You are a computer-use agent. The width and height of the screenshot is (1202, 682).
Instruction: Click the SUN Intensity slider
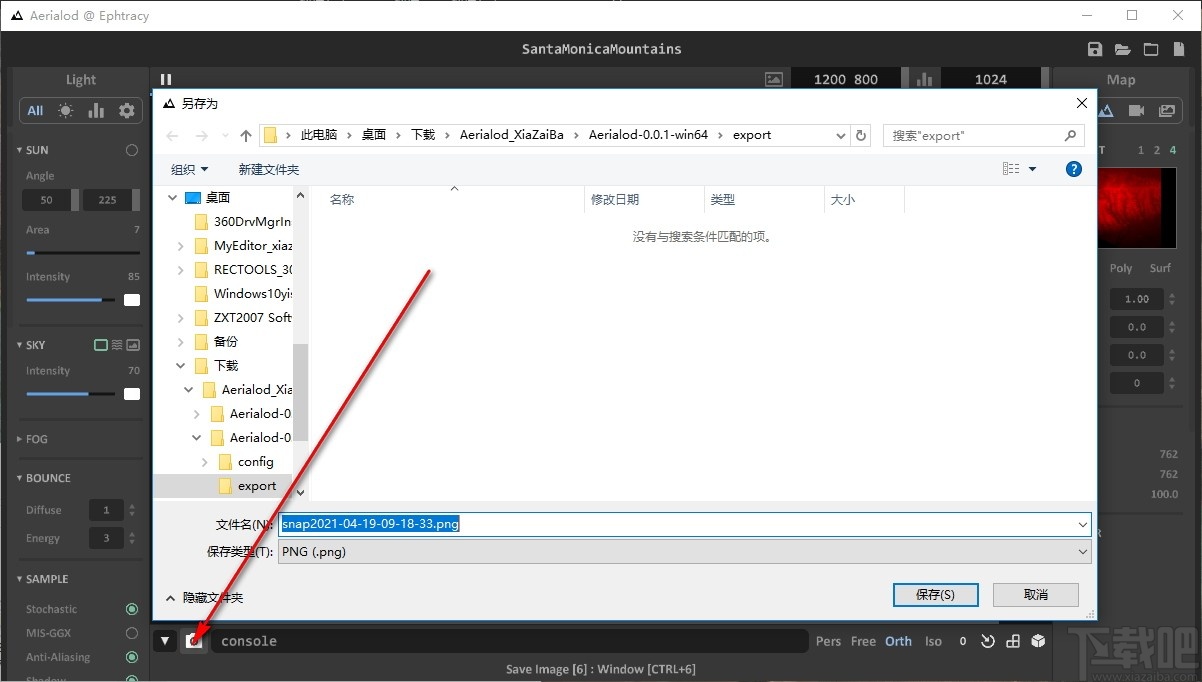pyautogui.click(x=70, y=300)
